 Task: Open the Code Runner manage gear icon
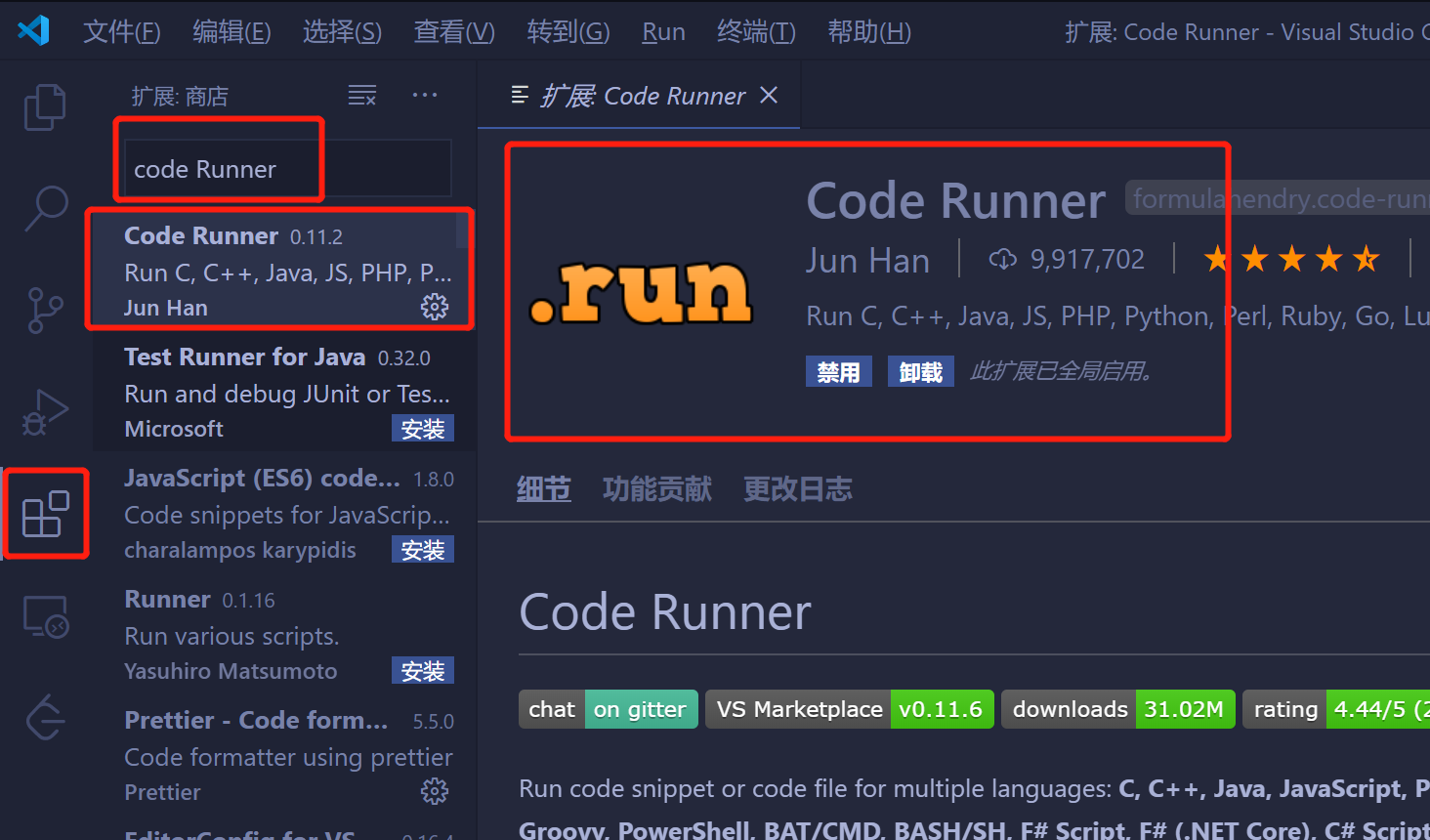click(435, 307)
